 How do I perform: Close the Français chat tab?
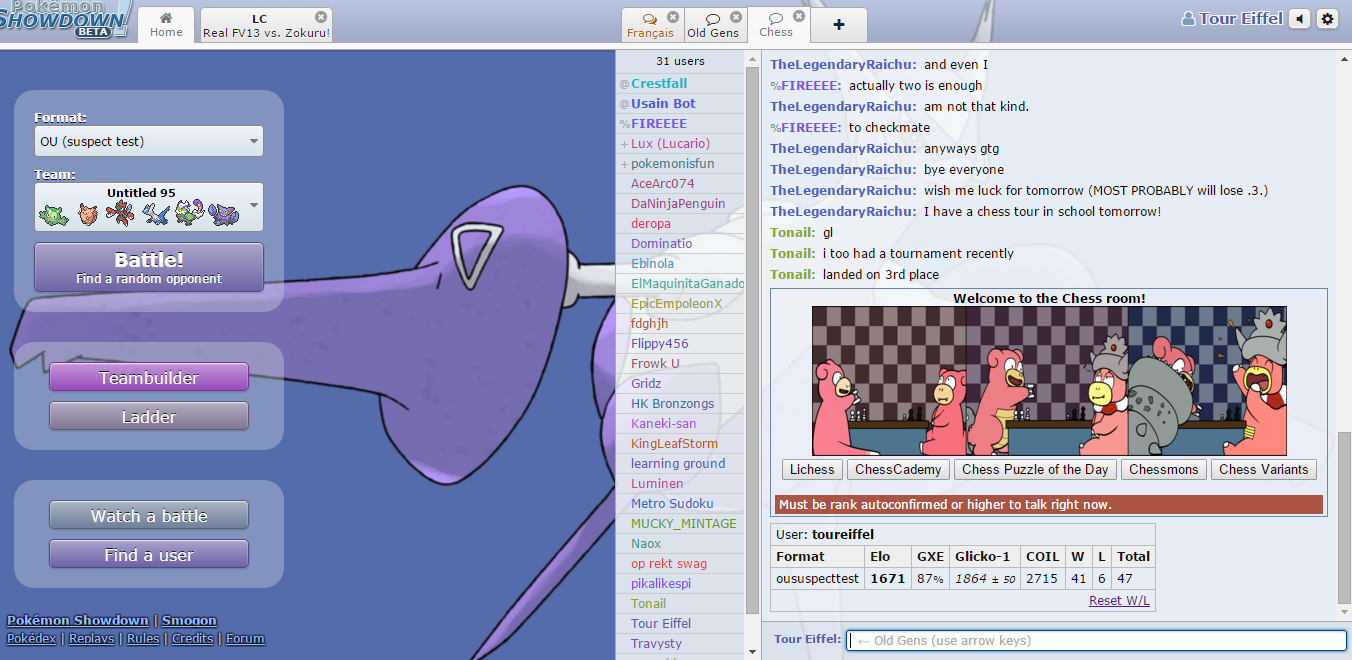[673, 17]
